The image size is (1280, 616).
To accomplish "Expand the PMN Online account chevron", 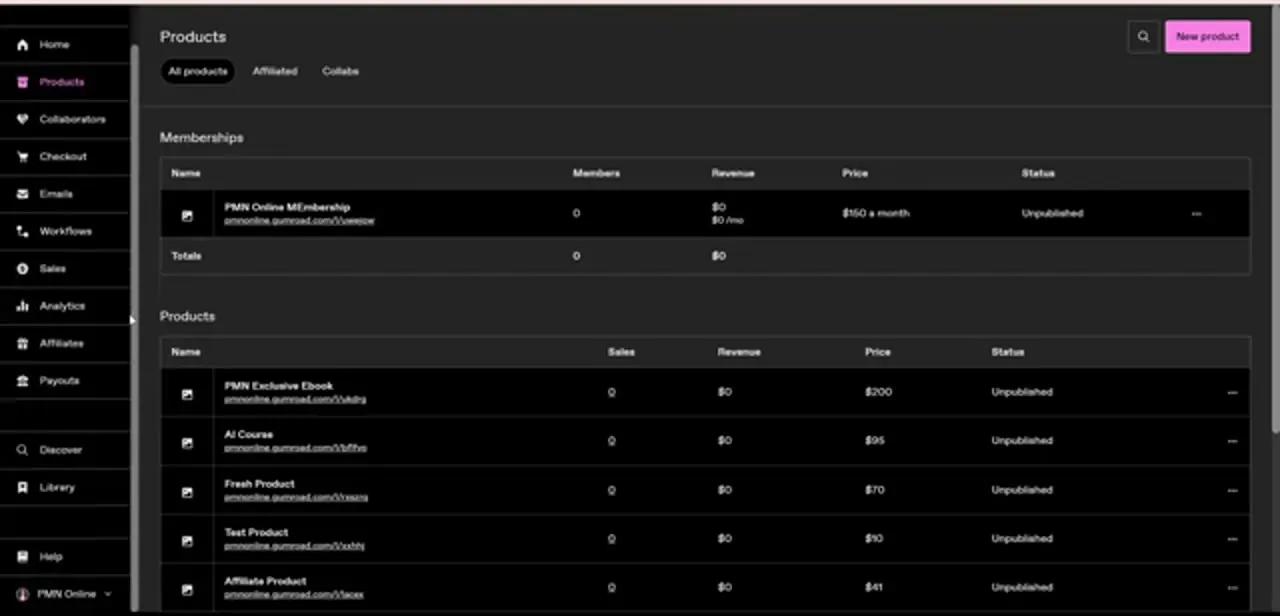I will 108,594.
